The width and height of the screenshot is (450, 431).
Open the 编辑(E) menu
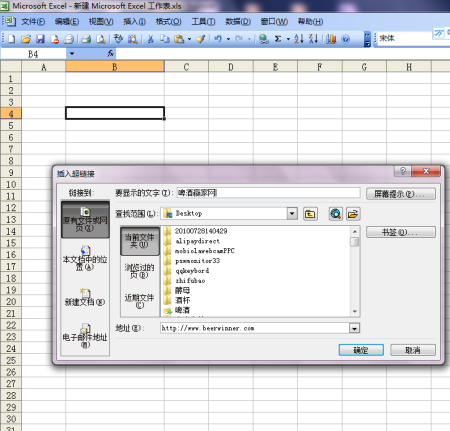(x=67, y=22)
